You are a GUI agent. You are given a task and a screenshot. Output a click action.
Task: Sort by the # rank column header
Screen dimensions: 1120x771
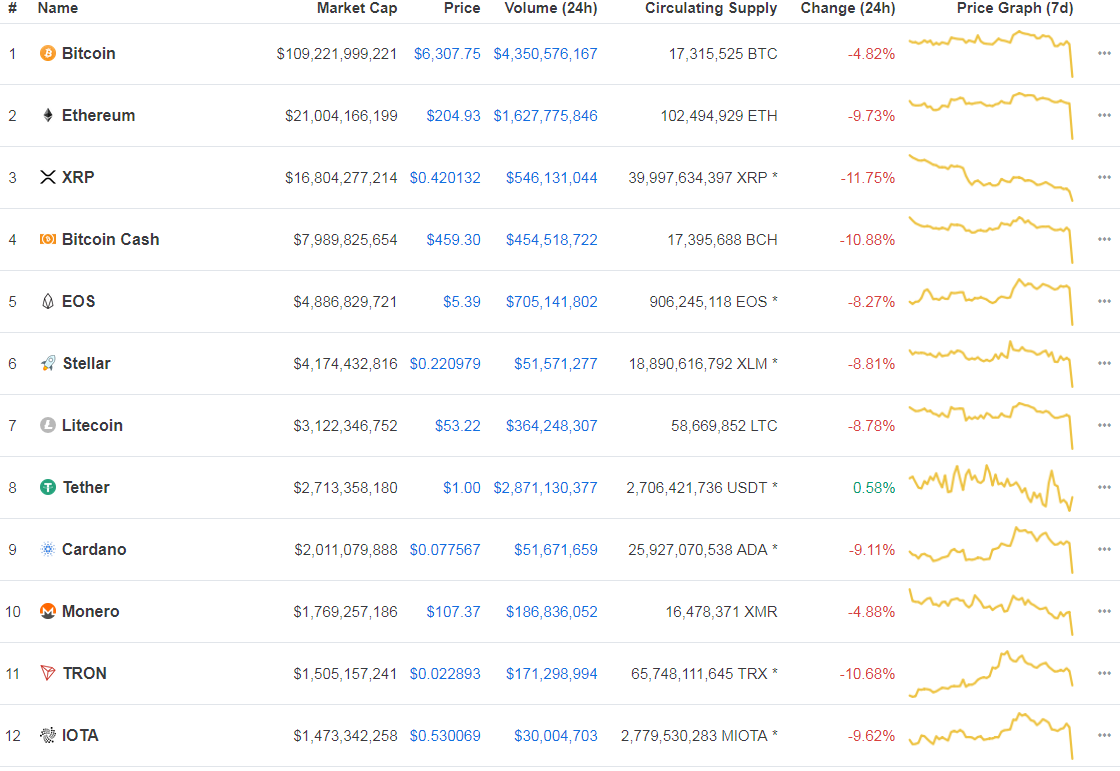(12, 9)
